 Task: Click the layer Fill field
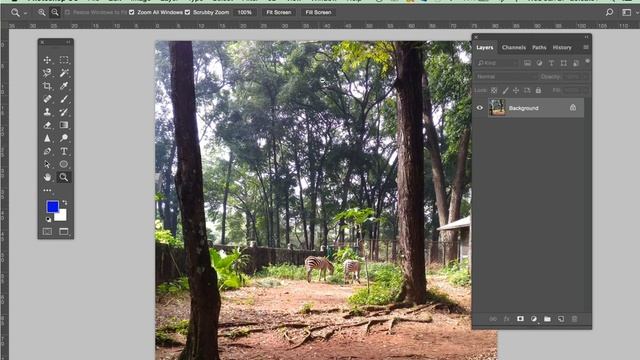(x=575, y=90)
